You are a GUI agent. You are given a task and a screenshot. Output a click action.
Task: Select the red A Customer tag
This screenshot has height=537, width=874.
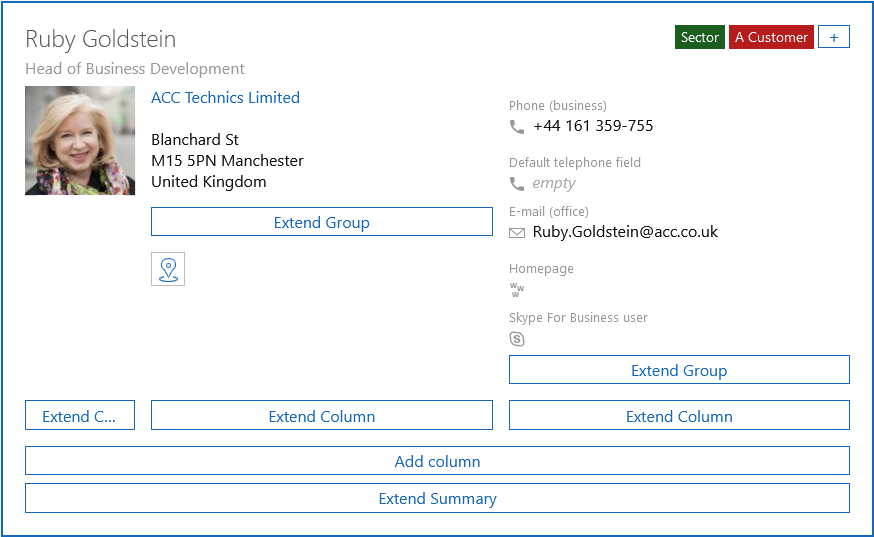[x=771, y=37]
